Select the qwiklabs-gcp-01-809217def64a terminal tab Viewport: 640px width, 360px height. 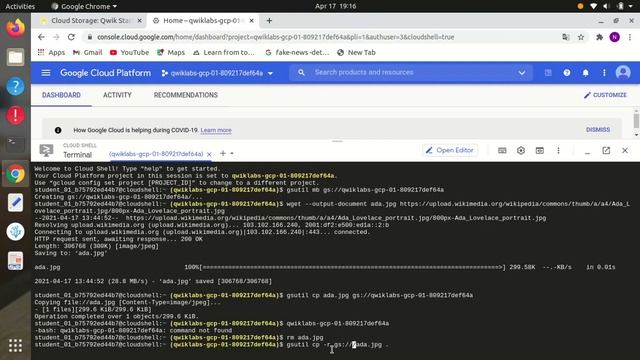156,154
